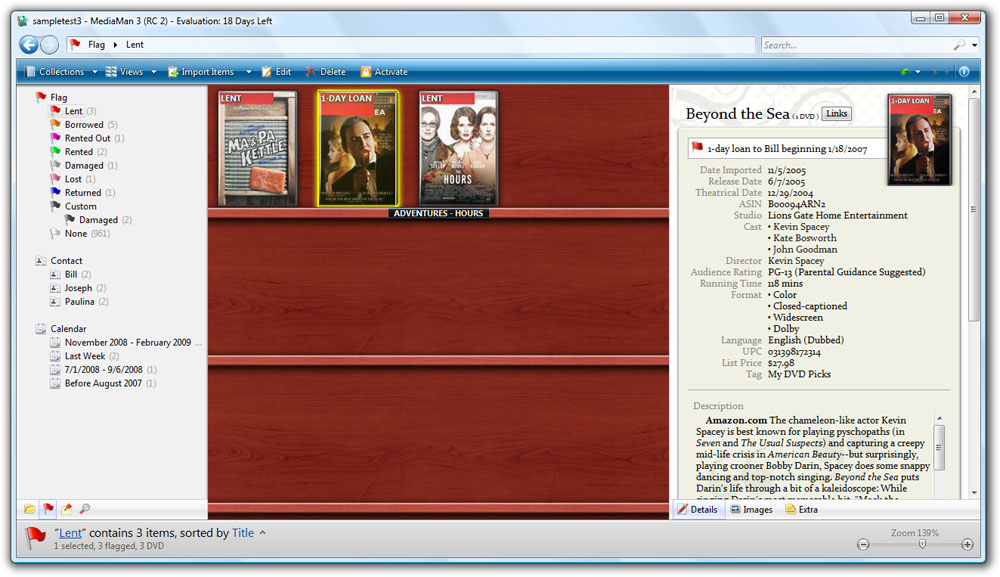Screen dimensions: 1000x577
Task: Select 'November 2008 - February 2009' calendar entry
Action: [128, 342]
